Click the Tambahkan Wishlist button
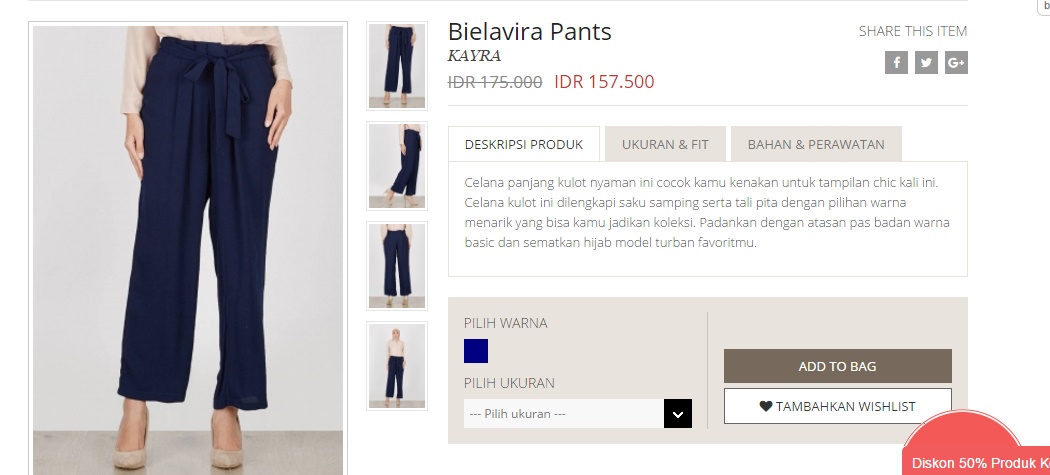 [838, 406]
